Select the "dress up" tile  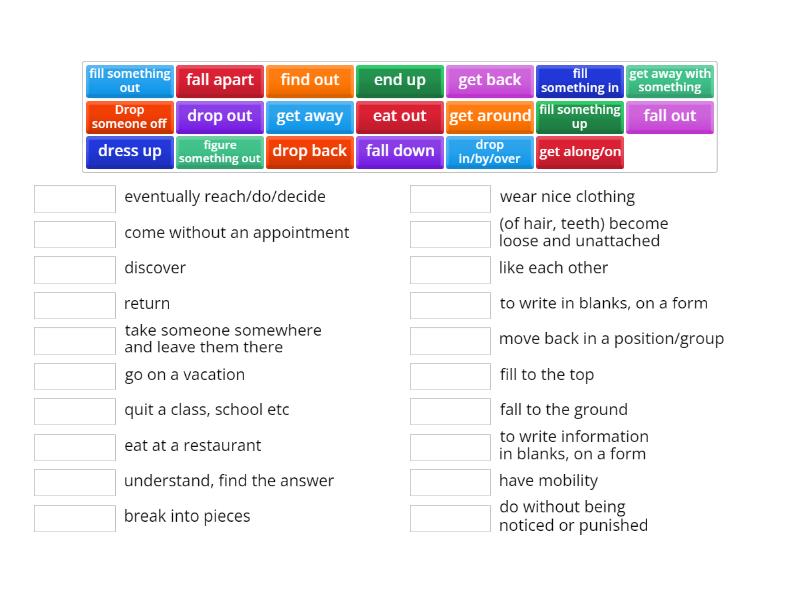pos(129,152)
